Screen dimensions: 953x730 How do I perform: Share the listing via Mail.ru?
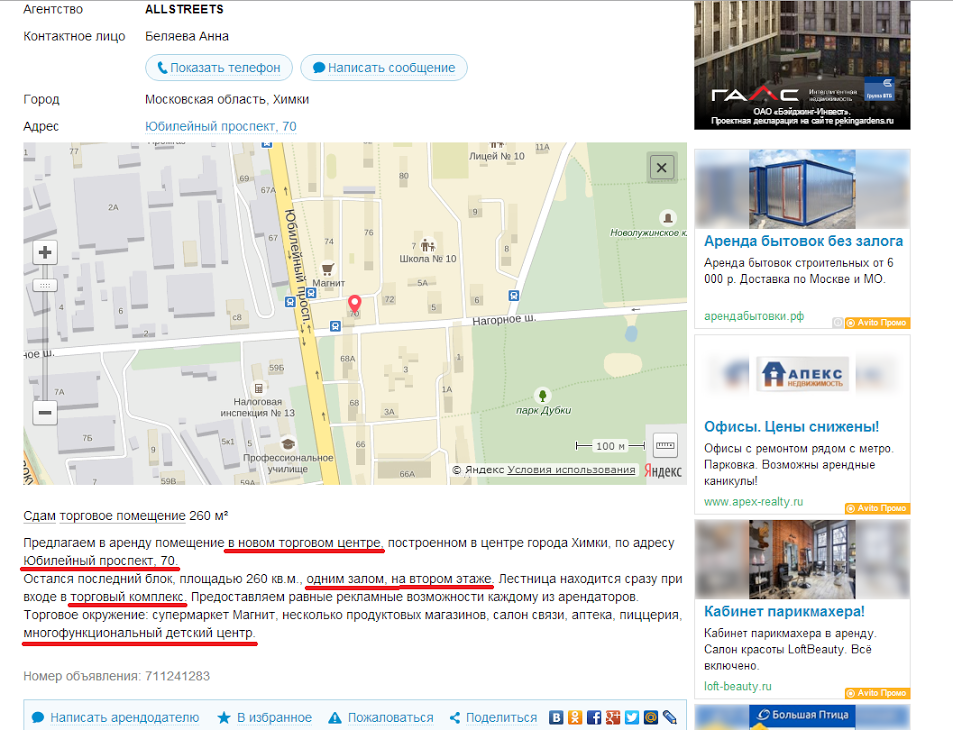coord(650,717)
